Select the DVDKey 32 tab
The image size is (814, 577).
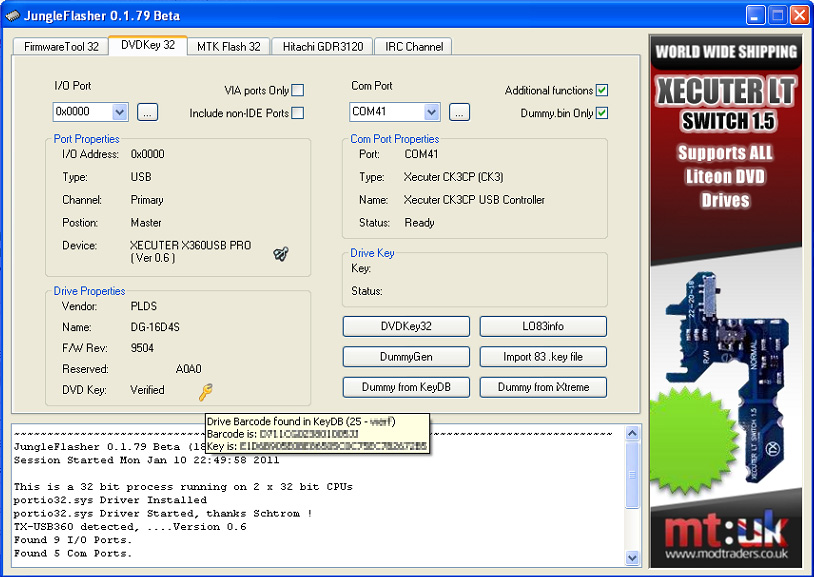[148, 45]
